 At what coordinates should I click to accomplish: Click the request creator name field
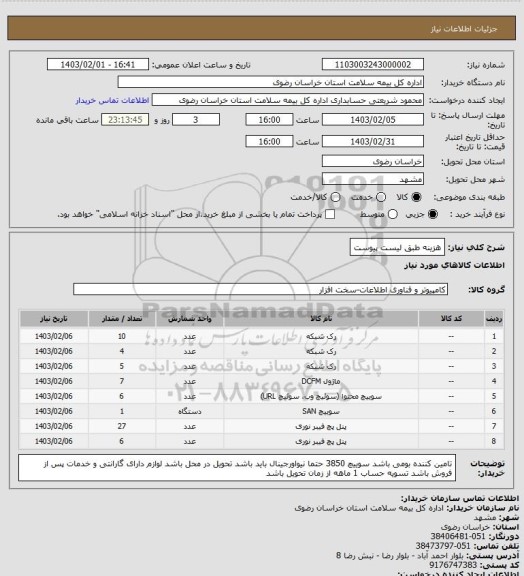288,100
